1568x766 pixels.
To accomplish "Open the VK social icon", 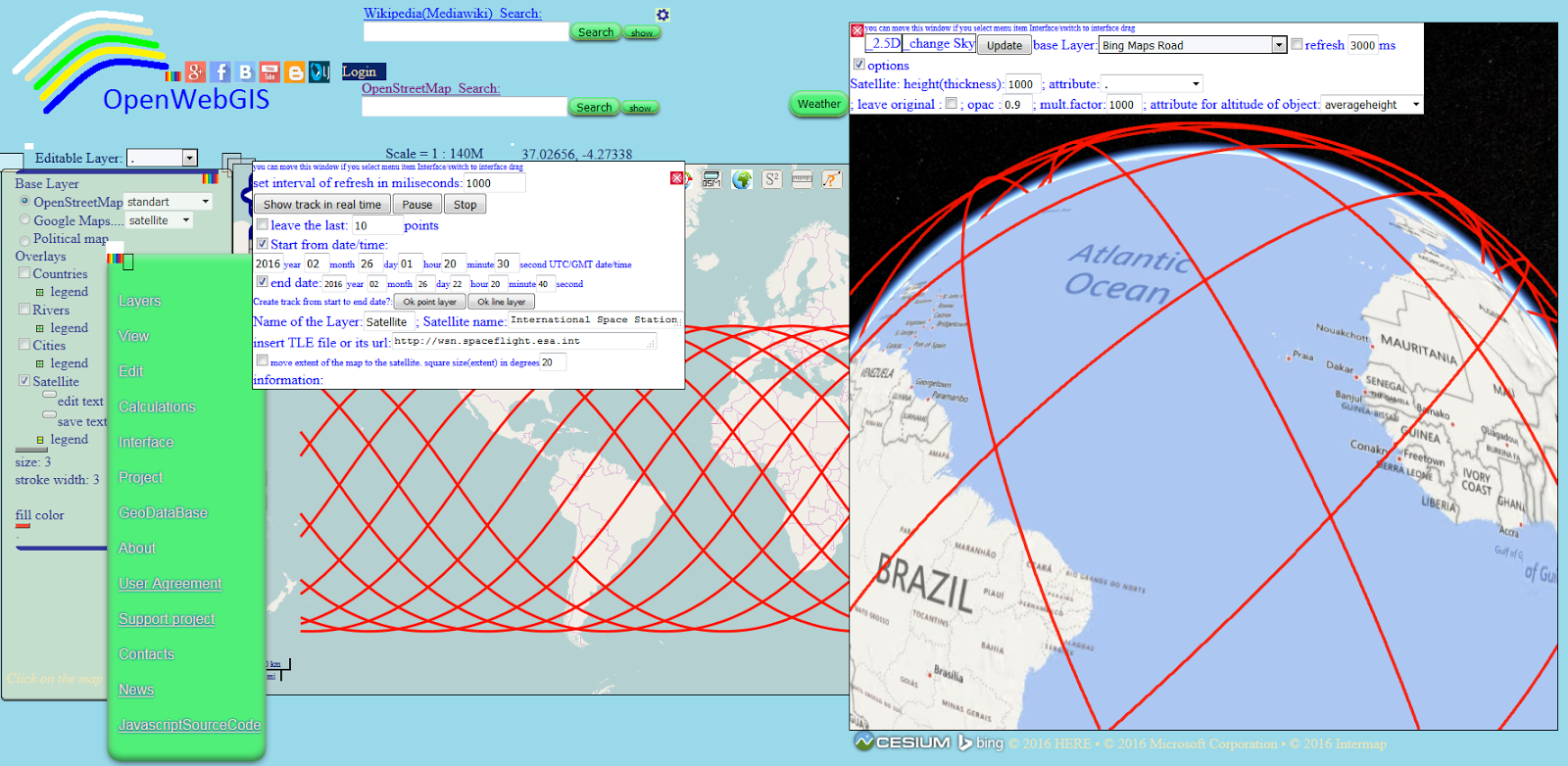I will [245, 72].
